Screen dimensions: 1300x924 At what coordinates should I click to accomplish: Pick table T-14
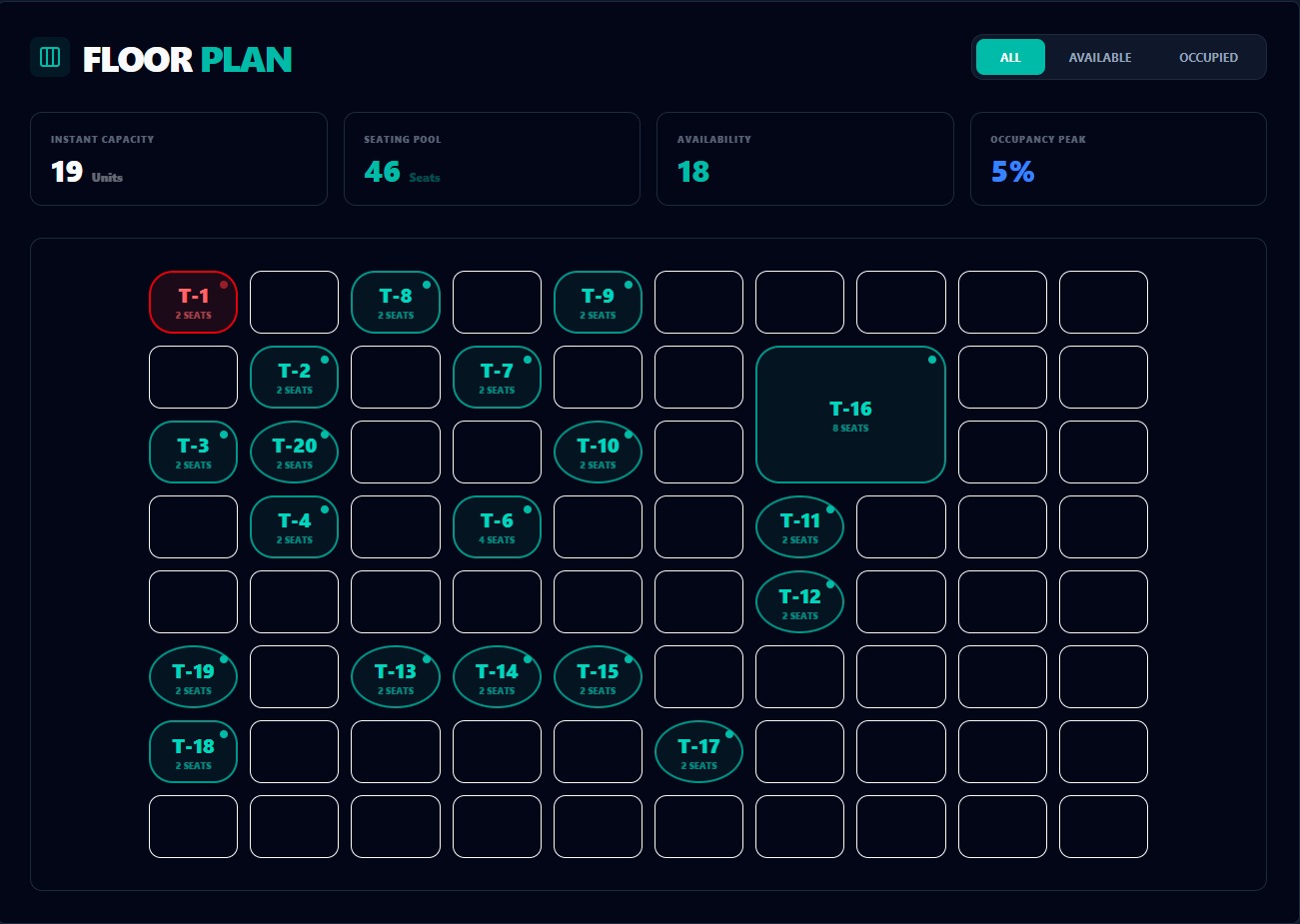[x=497, y=676]
